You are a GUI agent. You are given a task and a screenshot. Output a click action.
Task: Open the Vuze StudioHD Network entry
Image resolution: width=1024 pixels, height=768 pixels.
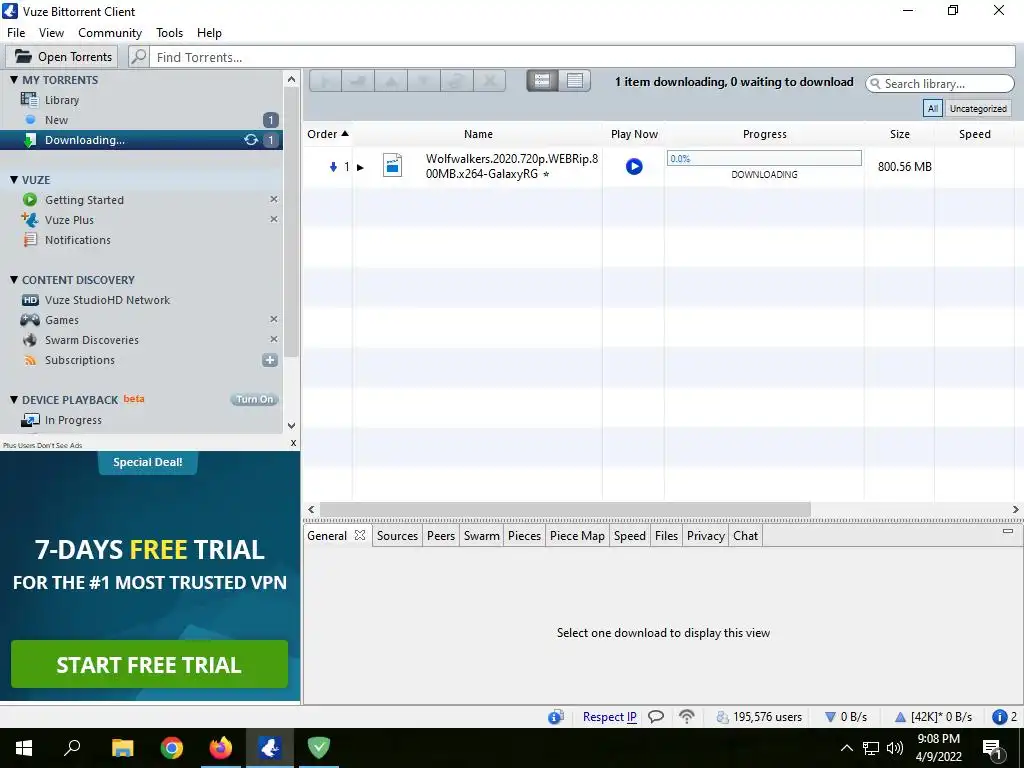click(x=107, y=300)
